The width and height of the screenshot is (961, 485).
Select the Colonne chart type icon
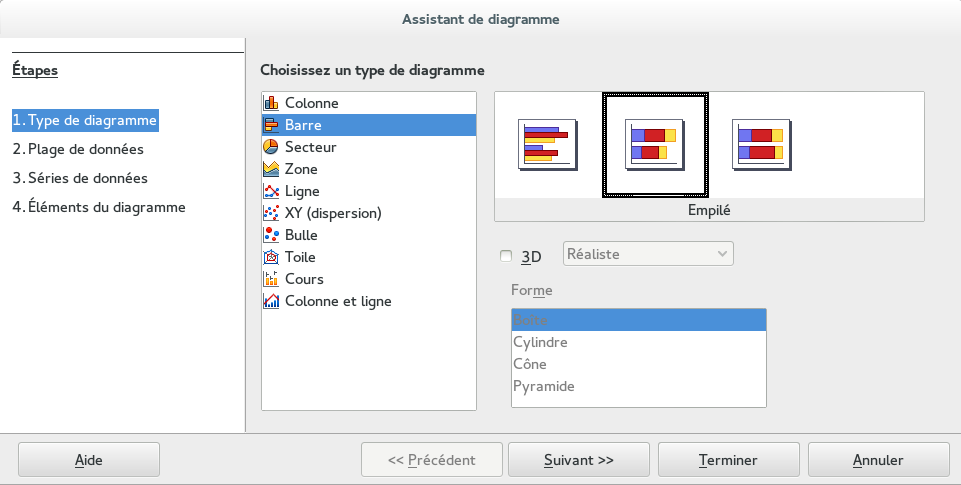point(271,103)
